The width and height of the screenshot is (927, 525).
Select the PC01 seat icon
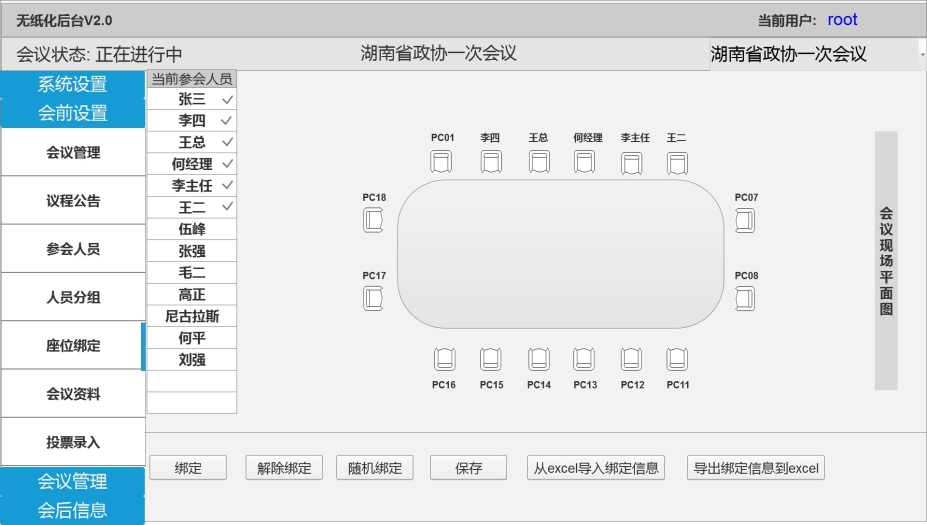pyautogui.click(x=441, y=161)
